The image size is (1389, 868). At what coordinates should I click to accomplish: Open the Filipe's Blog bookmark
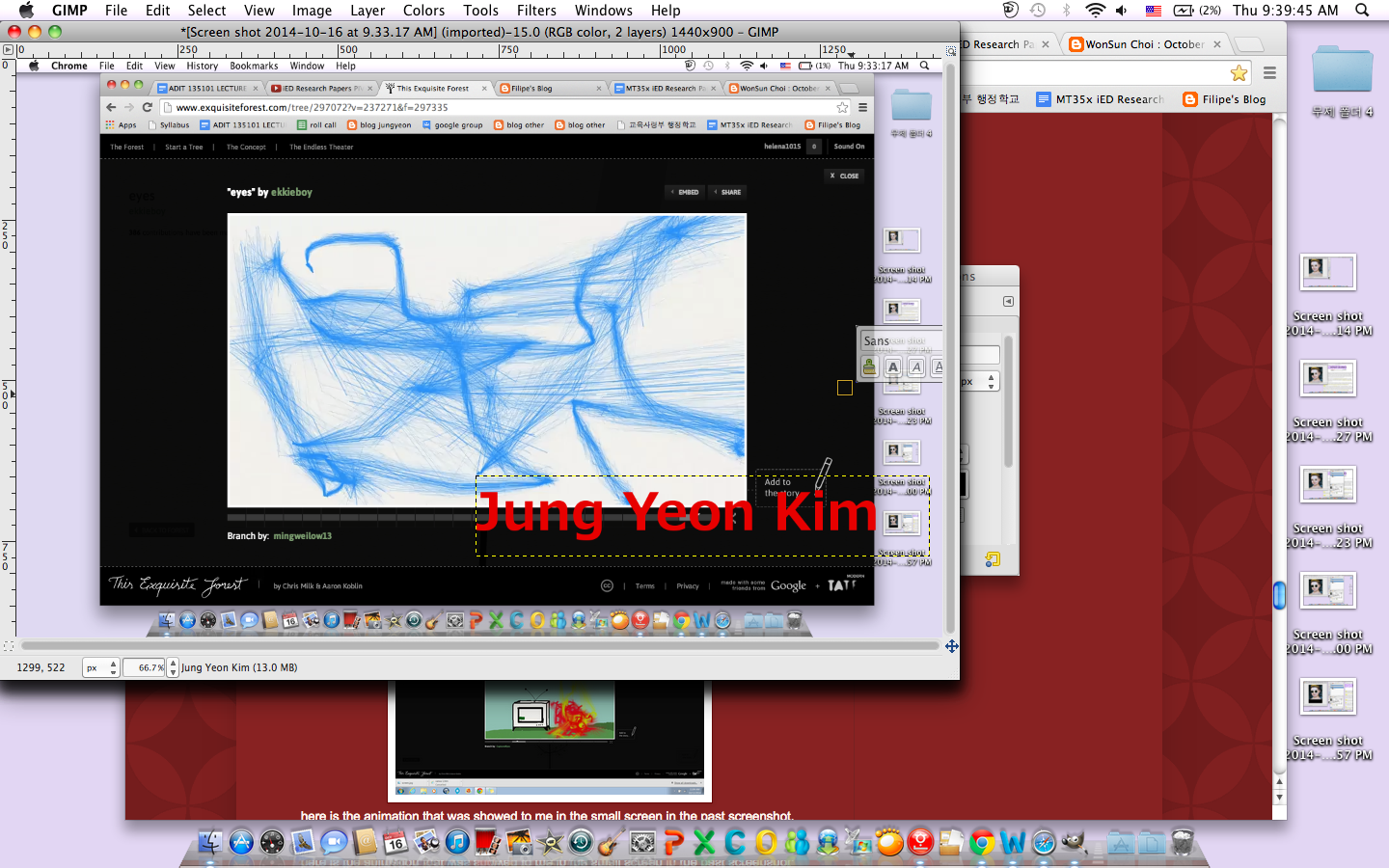tap(1224, 99)
